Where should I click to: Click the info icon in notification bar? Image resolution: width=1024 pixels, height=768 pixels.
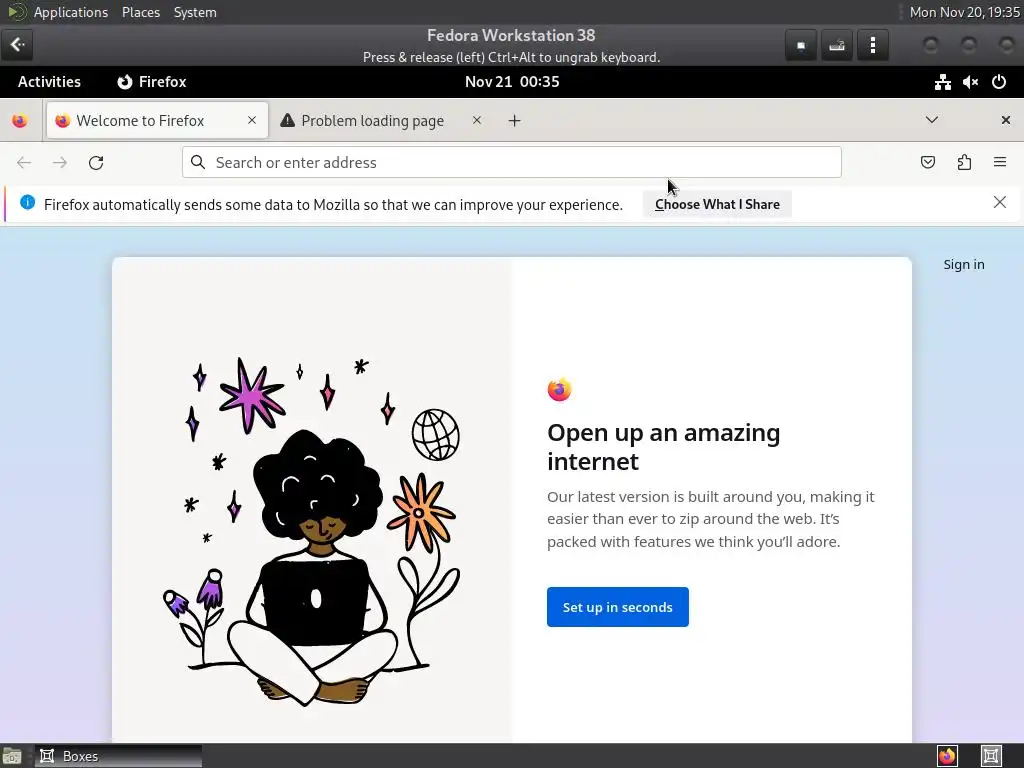27,202
